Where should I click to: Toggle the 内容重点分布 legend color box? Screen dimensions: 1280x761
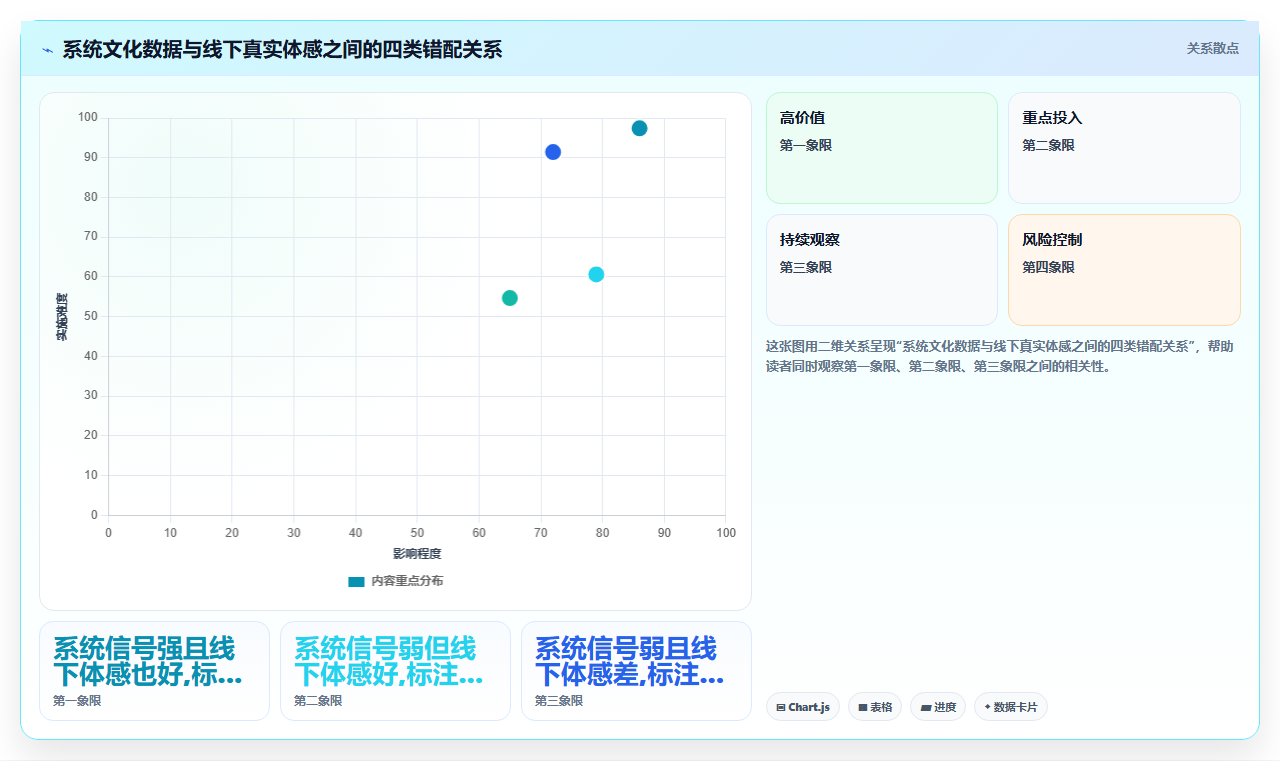[356, 581]
